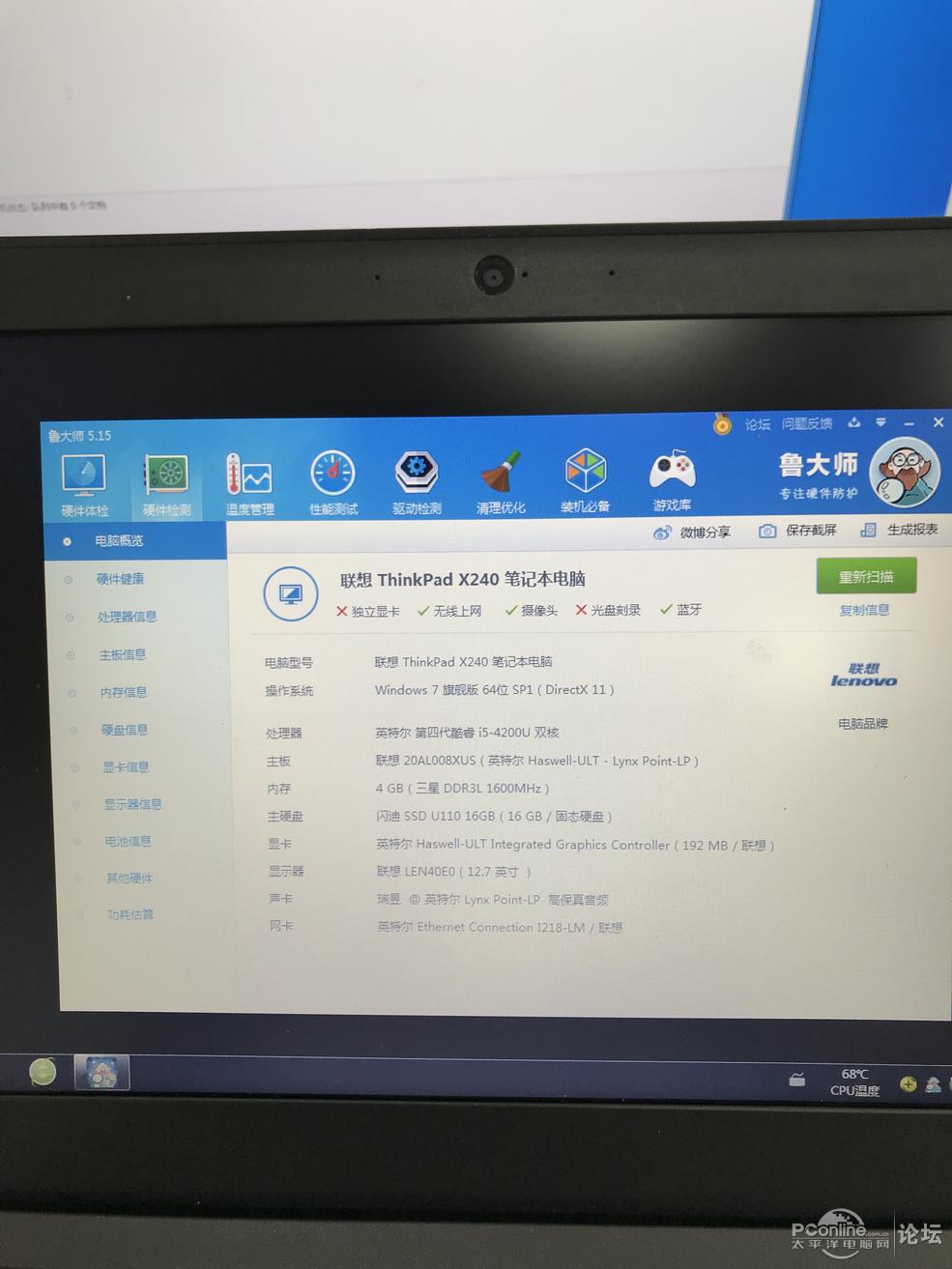
Task: Open the 游戏库 game library
Action: [672, 480]
